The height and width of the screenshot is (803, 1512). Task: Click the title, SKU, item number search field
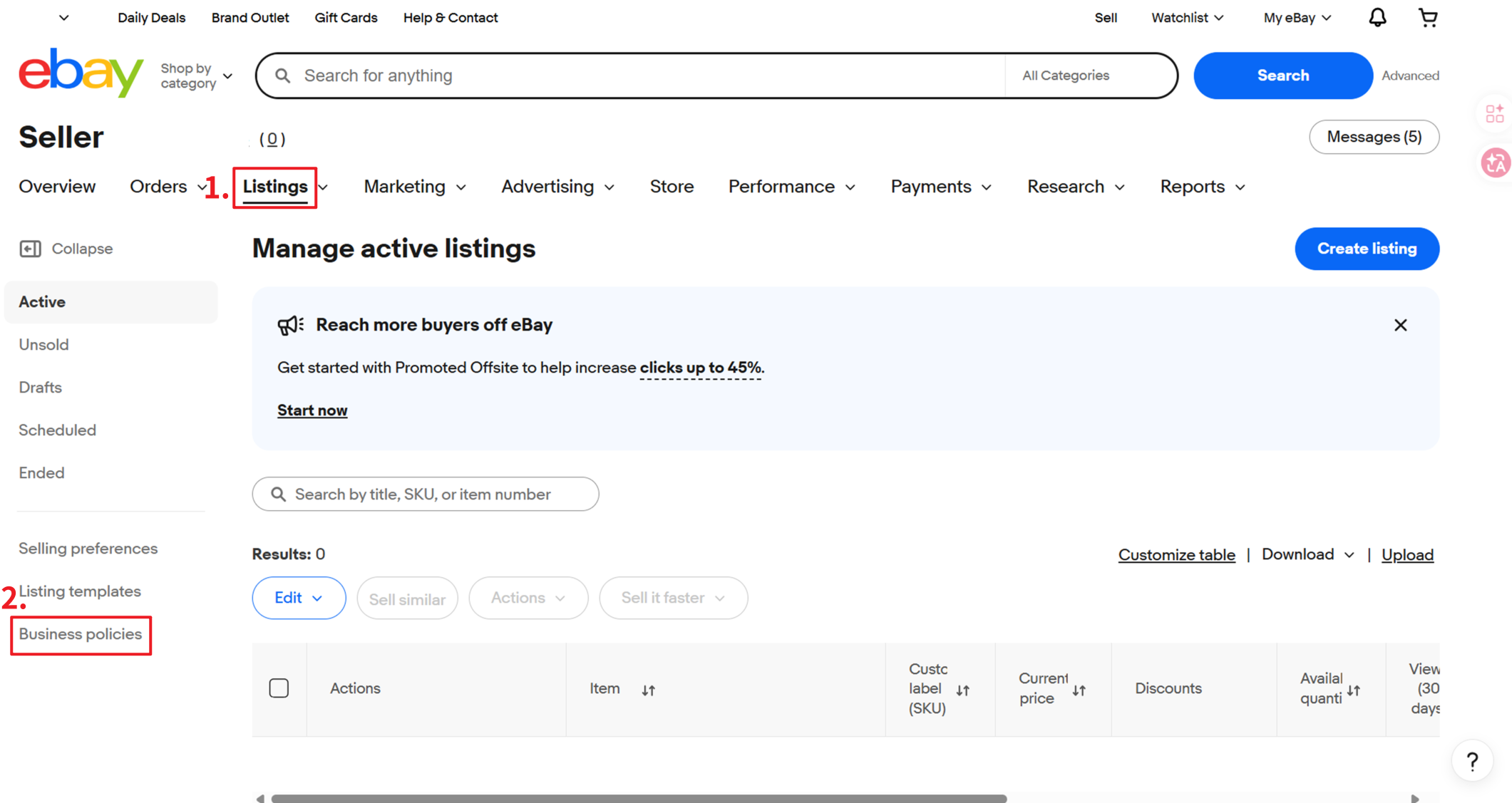[x=426, y=494]
